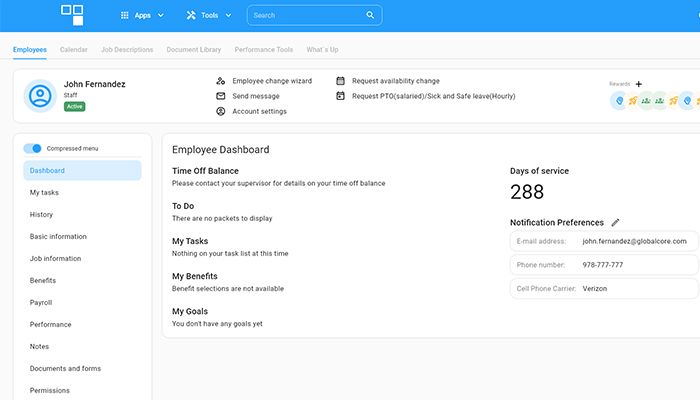The image size is (700, 400).
Task: Click the Send message envelope icon
Action: point(221,96)
